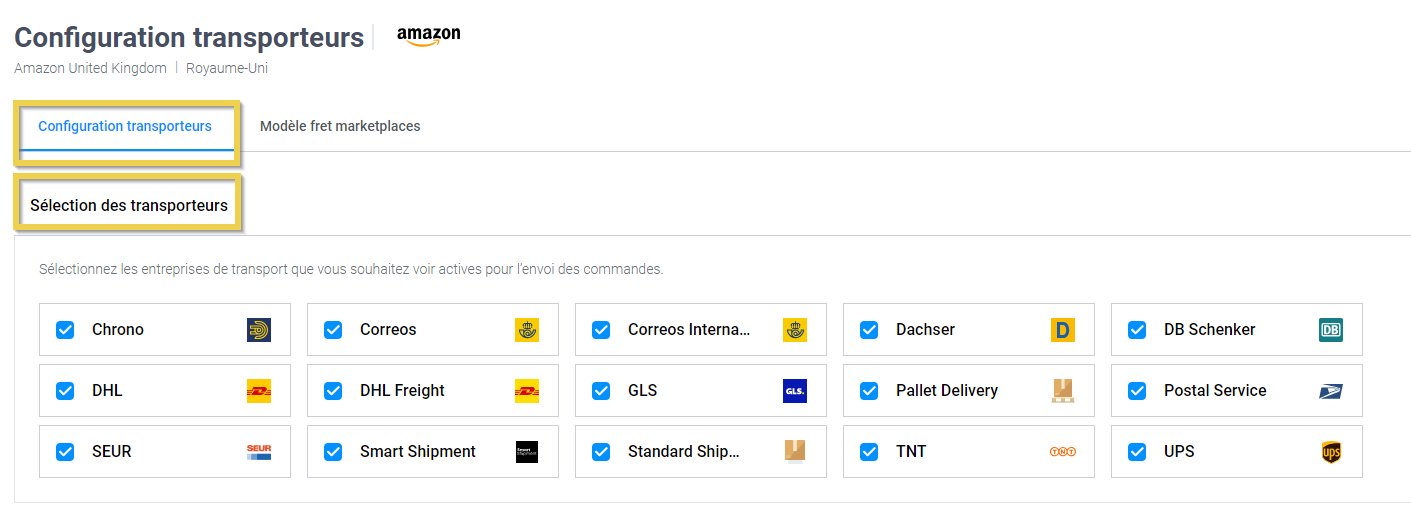Click the SEUR logo icon

pos(259,452)
